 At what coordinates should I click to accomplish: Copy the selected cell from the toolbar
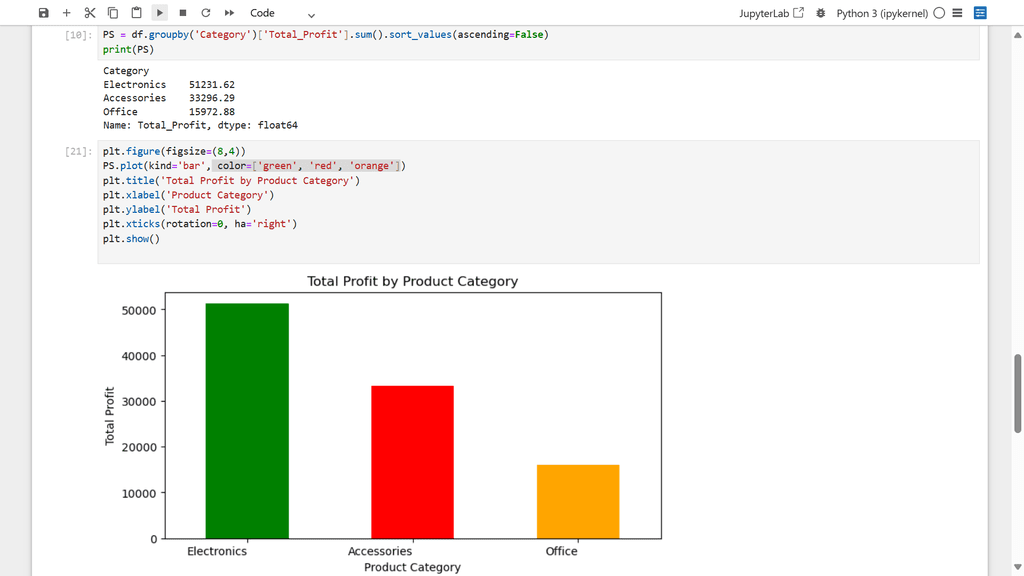click(113, 13)
